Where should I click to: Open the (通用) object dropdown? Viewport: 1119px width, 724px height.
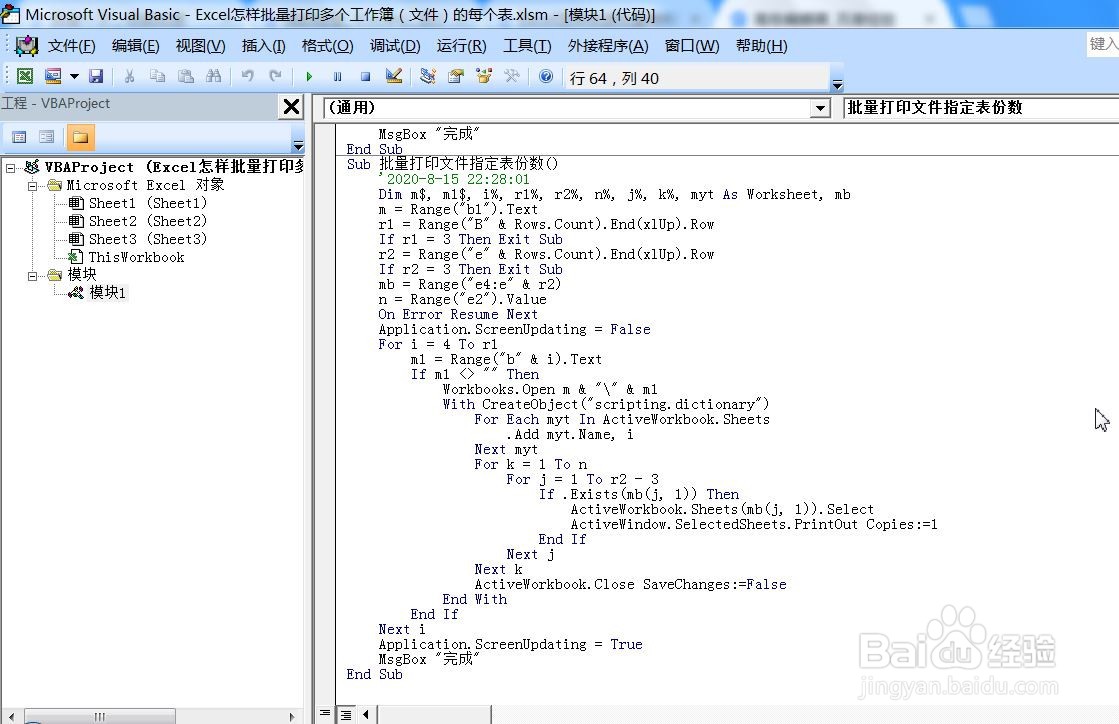tap(820, 108)
